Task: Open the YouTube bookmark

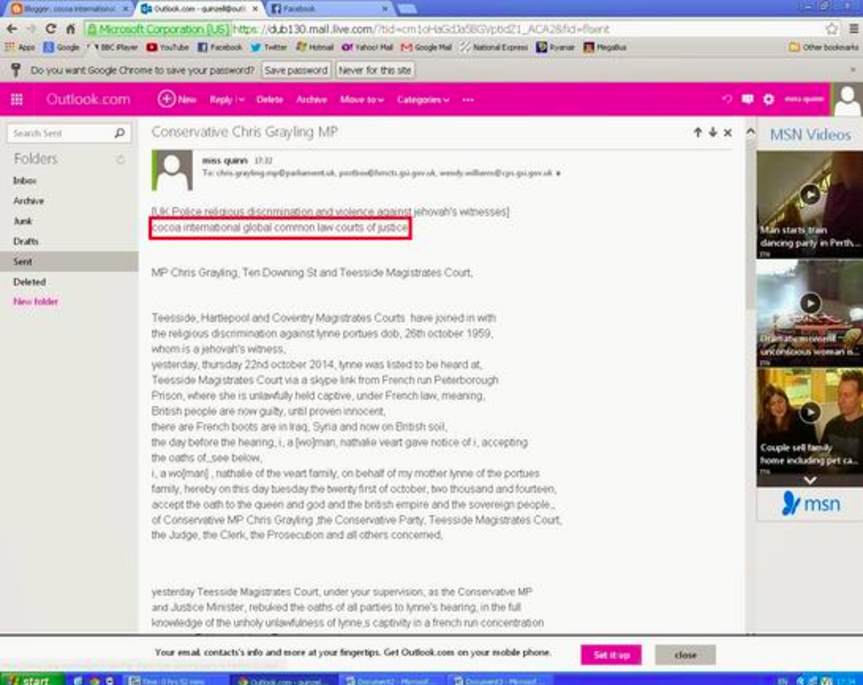Action: pyautogui.click(x=168, y=47)
